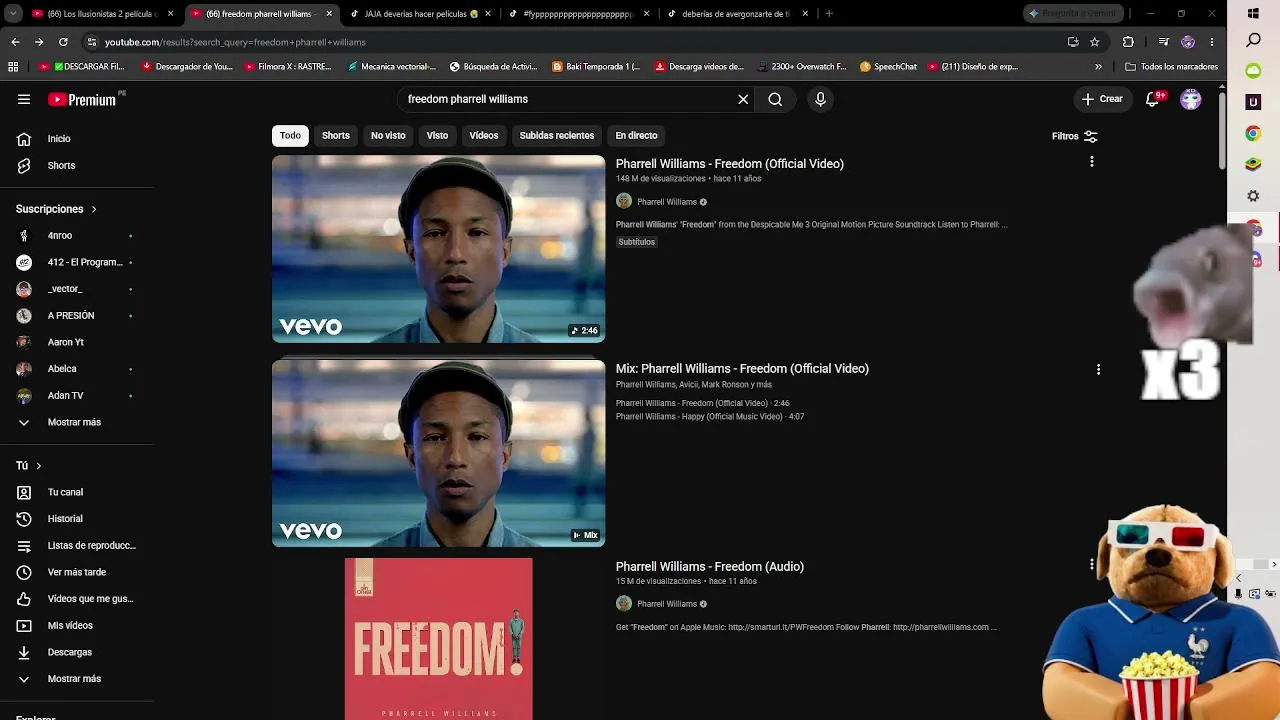Open more options for Freedom (Official Video)
Screen dimensions: 1280x720
click(x=1092, y=162)
